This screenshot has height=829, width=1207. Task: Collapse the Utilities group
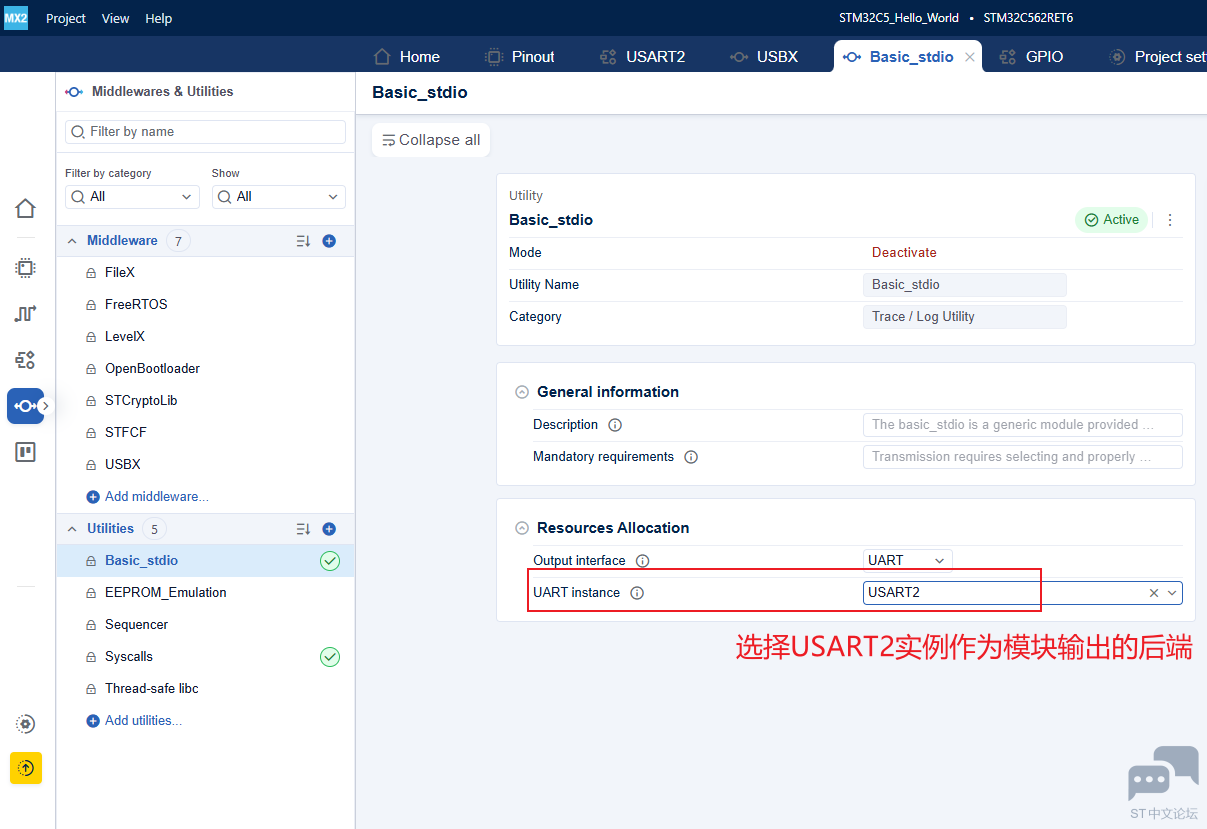click(72, 529)
